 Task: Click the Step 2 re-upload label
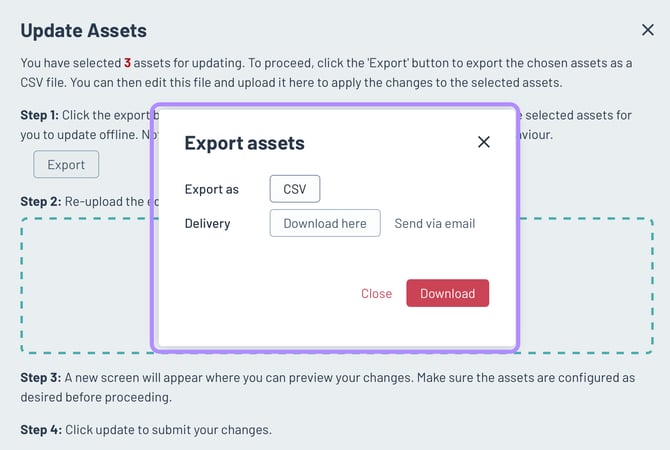pyautogui.click(x=40, y=201)
